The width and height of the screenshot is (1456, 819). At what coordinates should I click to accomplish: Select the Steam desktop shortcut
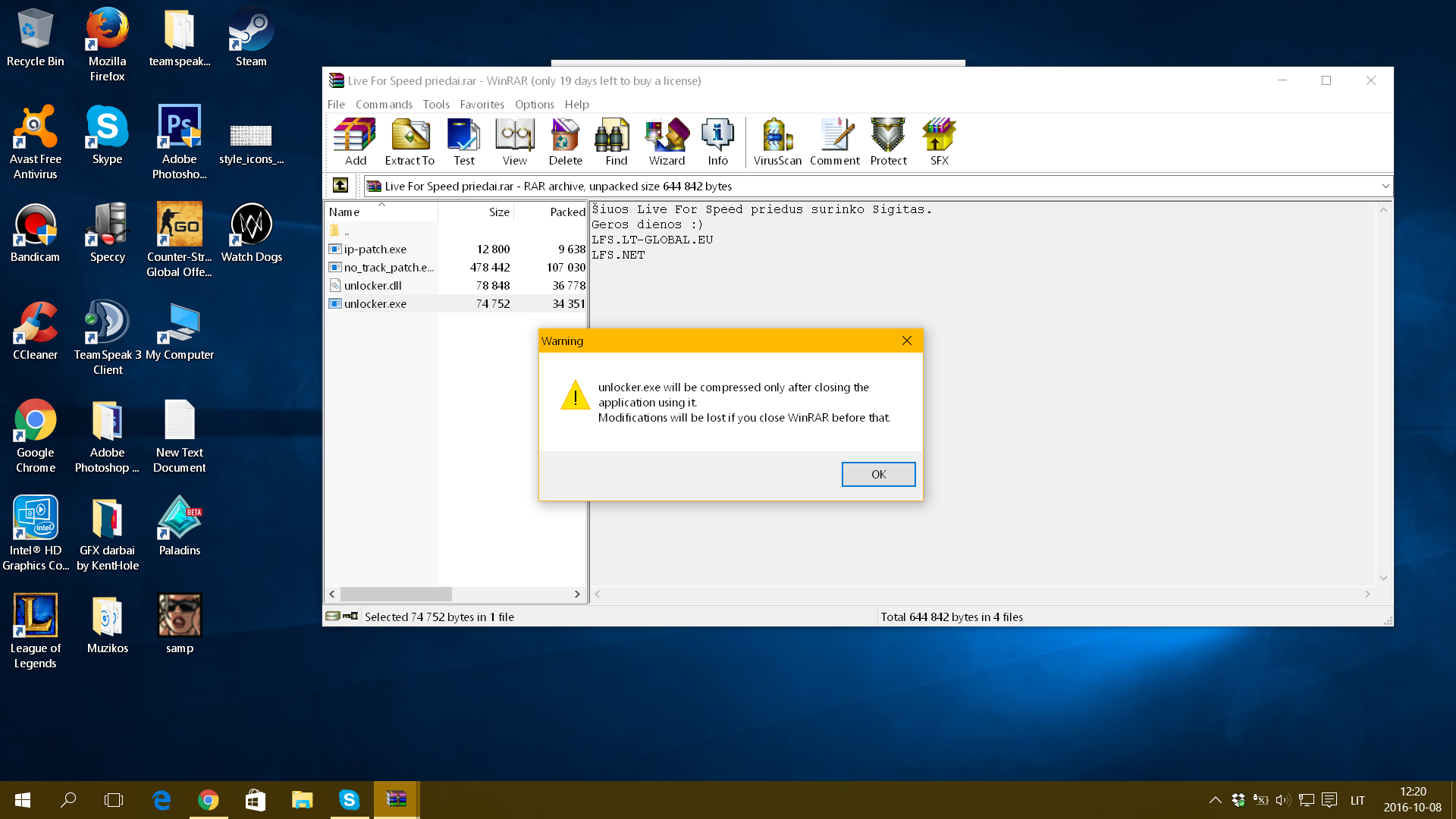(x=251, y=38)
